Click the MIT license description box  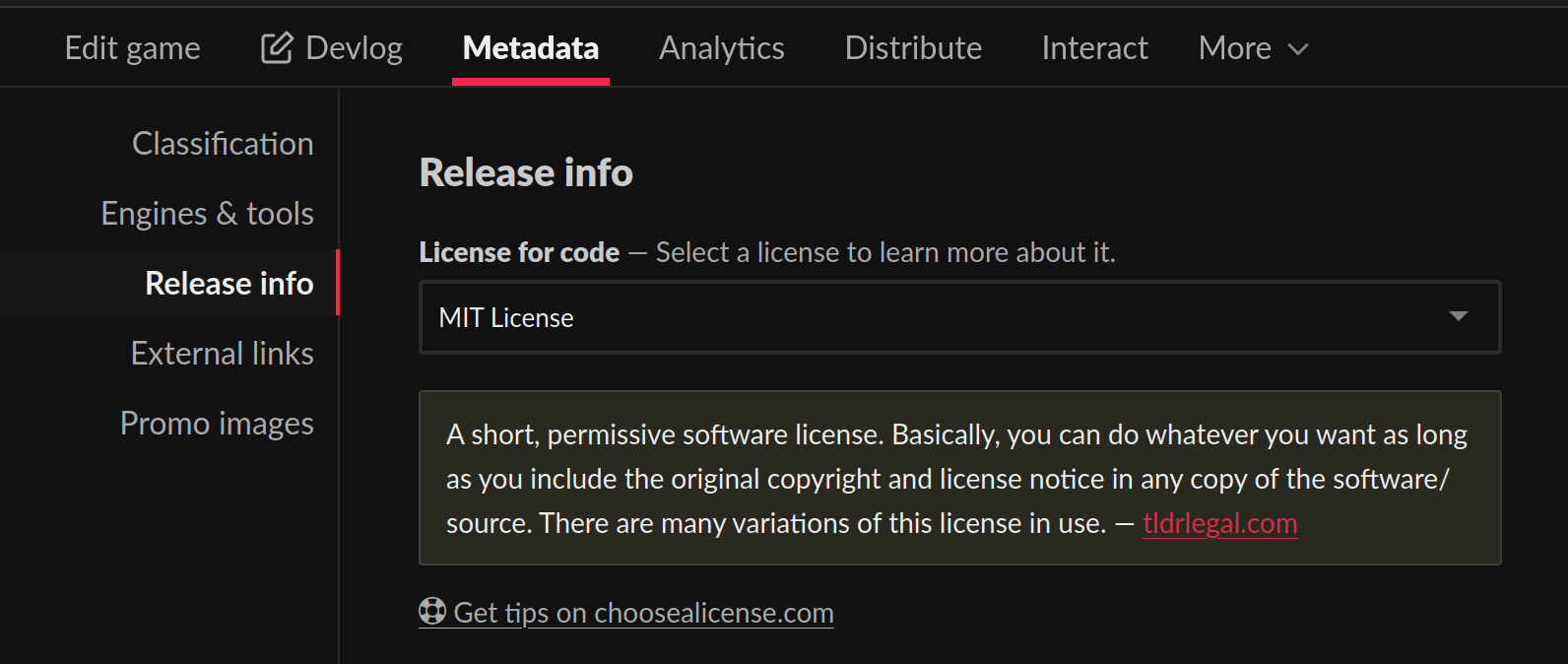960,478
